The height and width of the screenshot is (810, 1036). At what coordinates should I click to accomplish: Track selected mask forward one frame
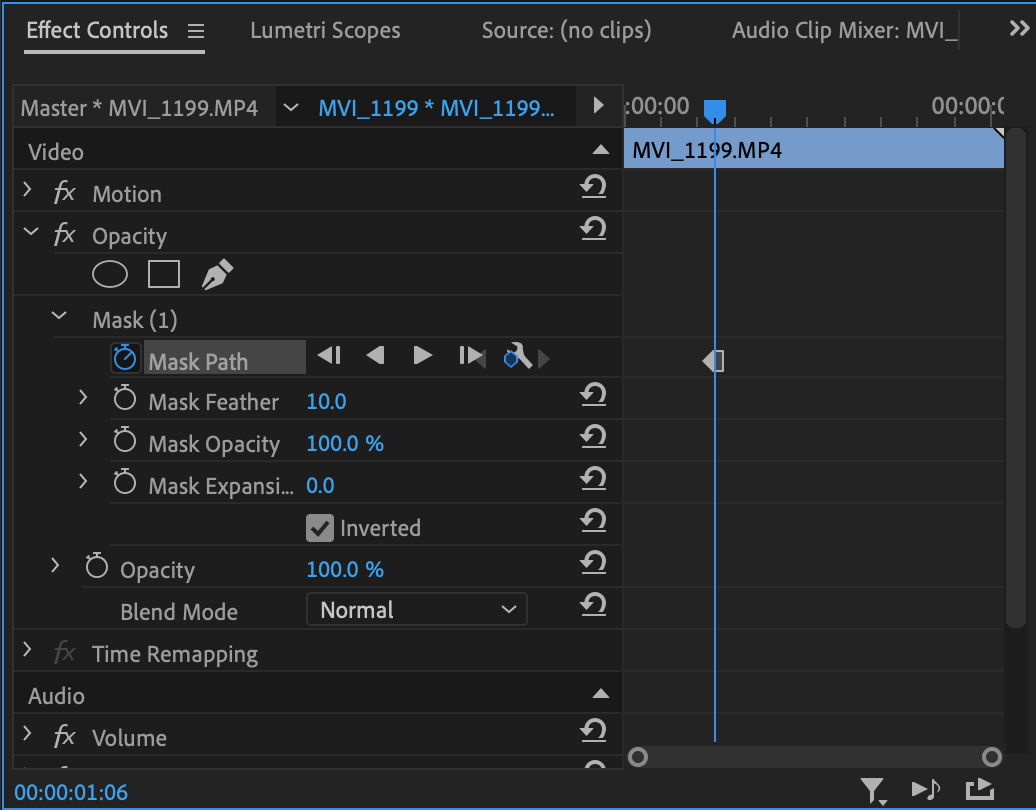tap(470, 356)
